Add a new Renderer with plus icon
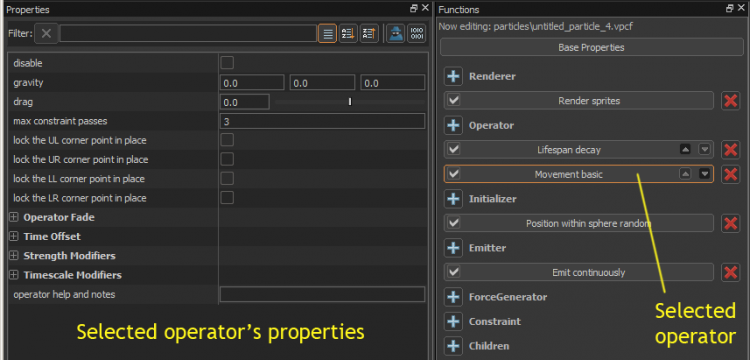Viewport: 750px width, 360px height. point(453,76)
